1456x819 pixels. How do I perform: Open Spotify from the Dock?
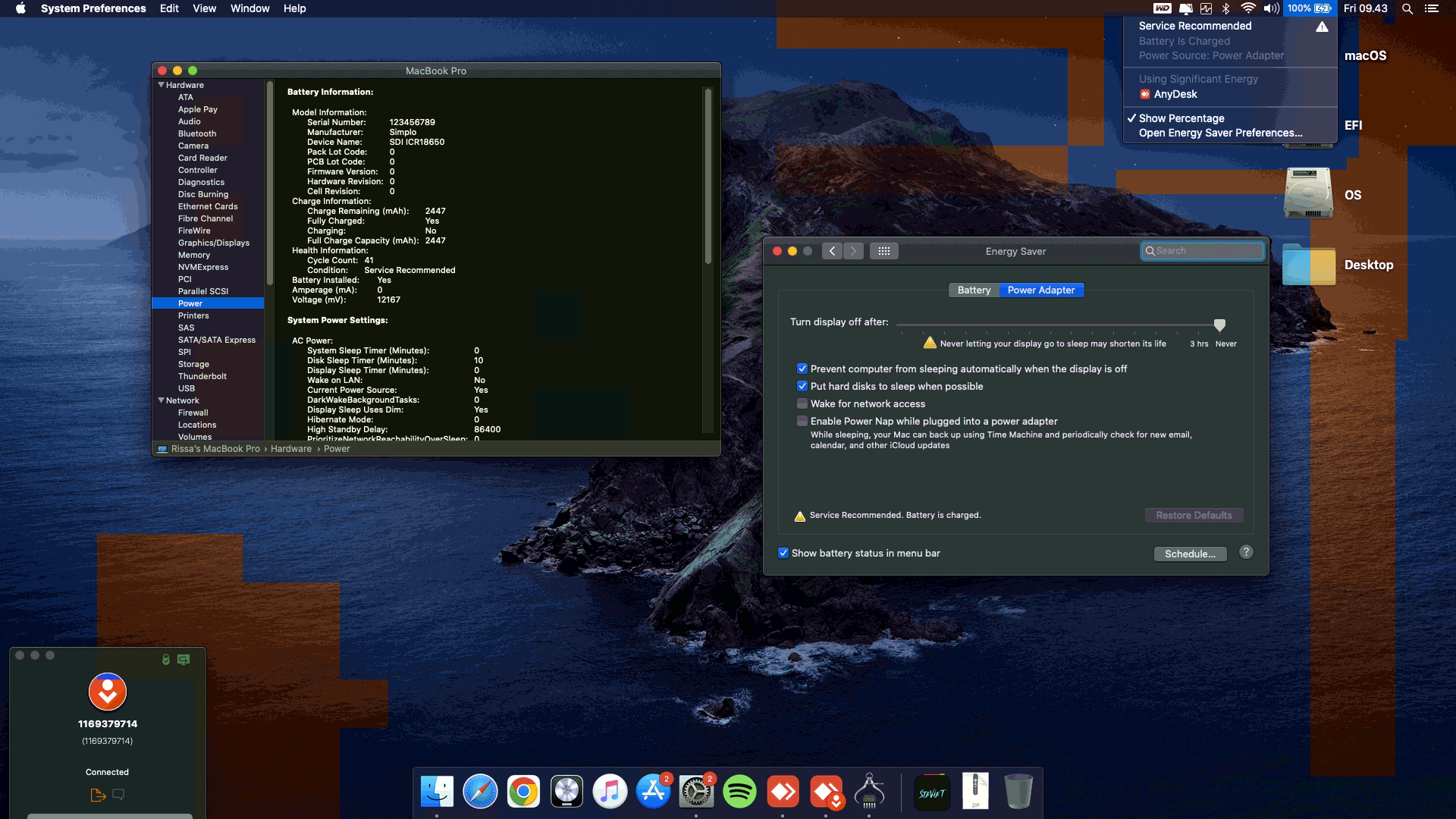coord(739,792)
